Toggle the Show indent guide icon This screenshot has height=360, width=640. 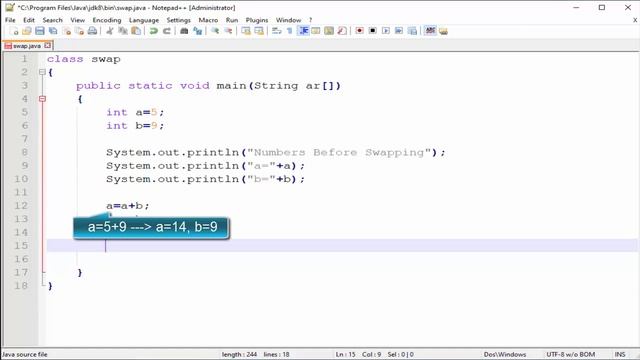click(303, 31)
